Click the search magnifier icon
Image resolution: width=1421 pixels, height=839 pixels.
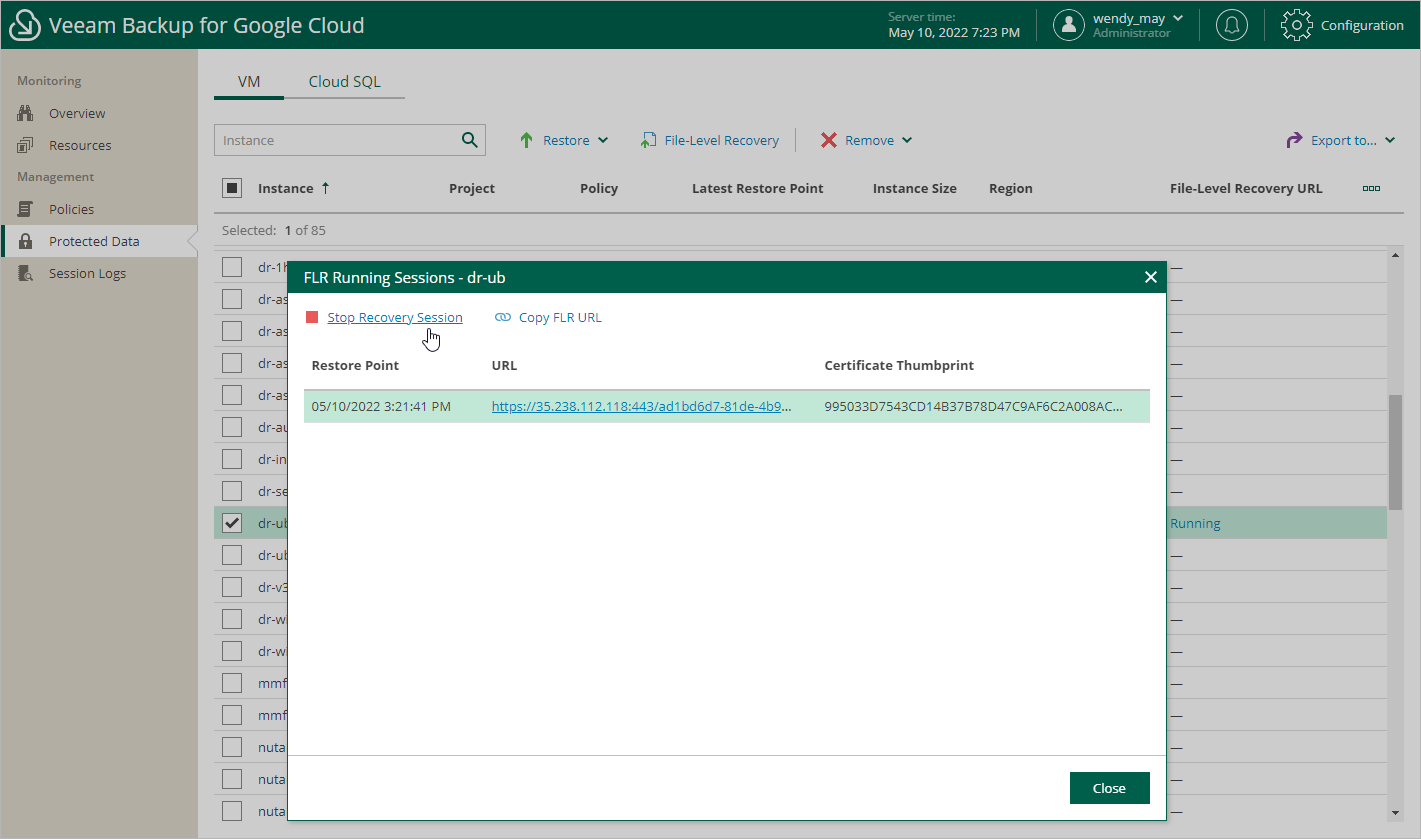(470, 140)
